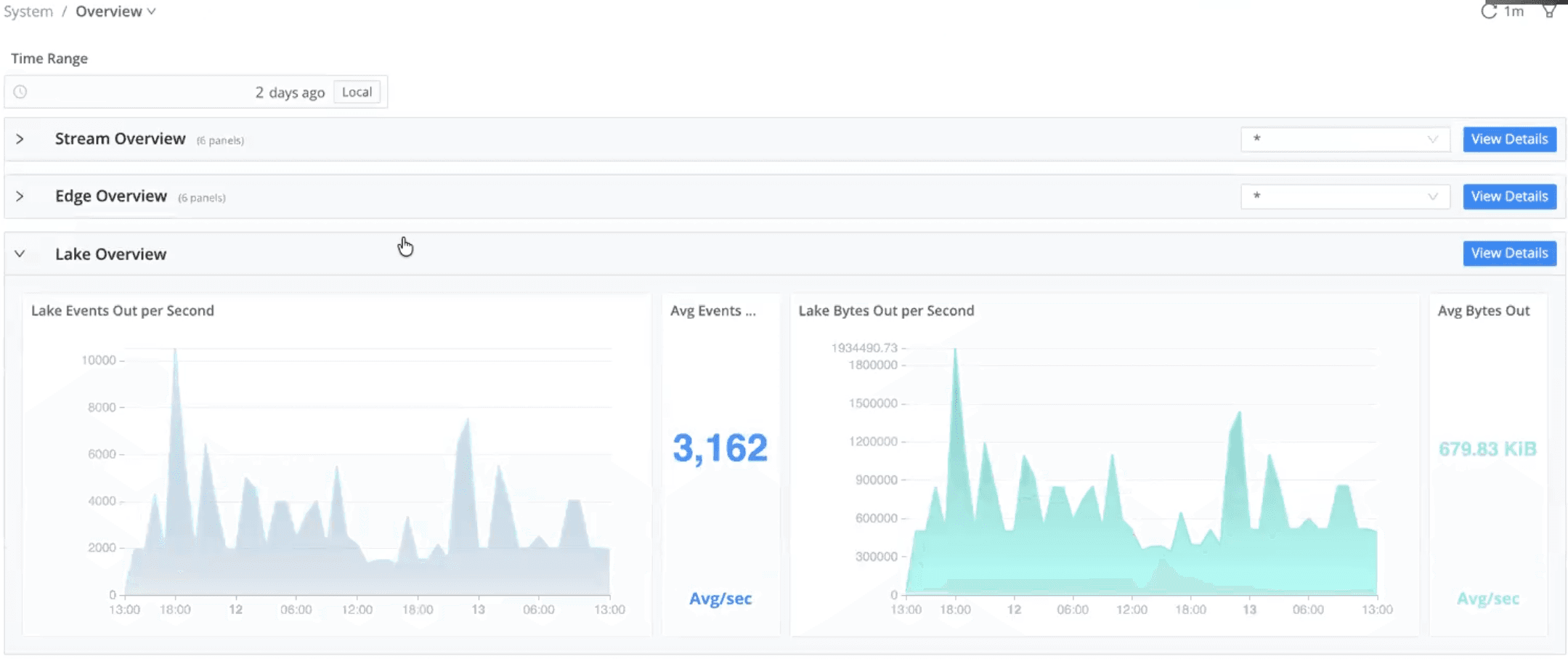Viewport: 1568px width, 662px height.
Task: Click the clock icon in Time Range field
Action: pyautogui.click(x=20, y=92)
